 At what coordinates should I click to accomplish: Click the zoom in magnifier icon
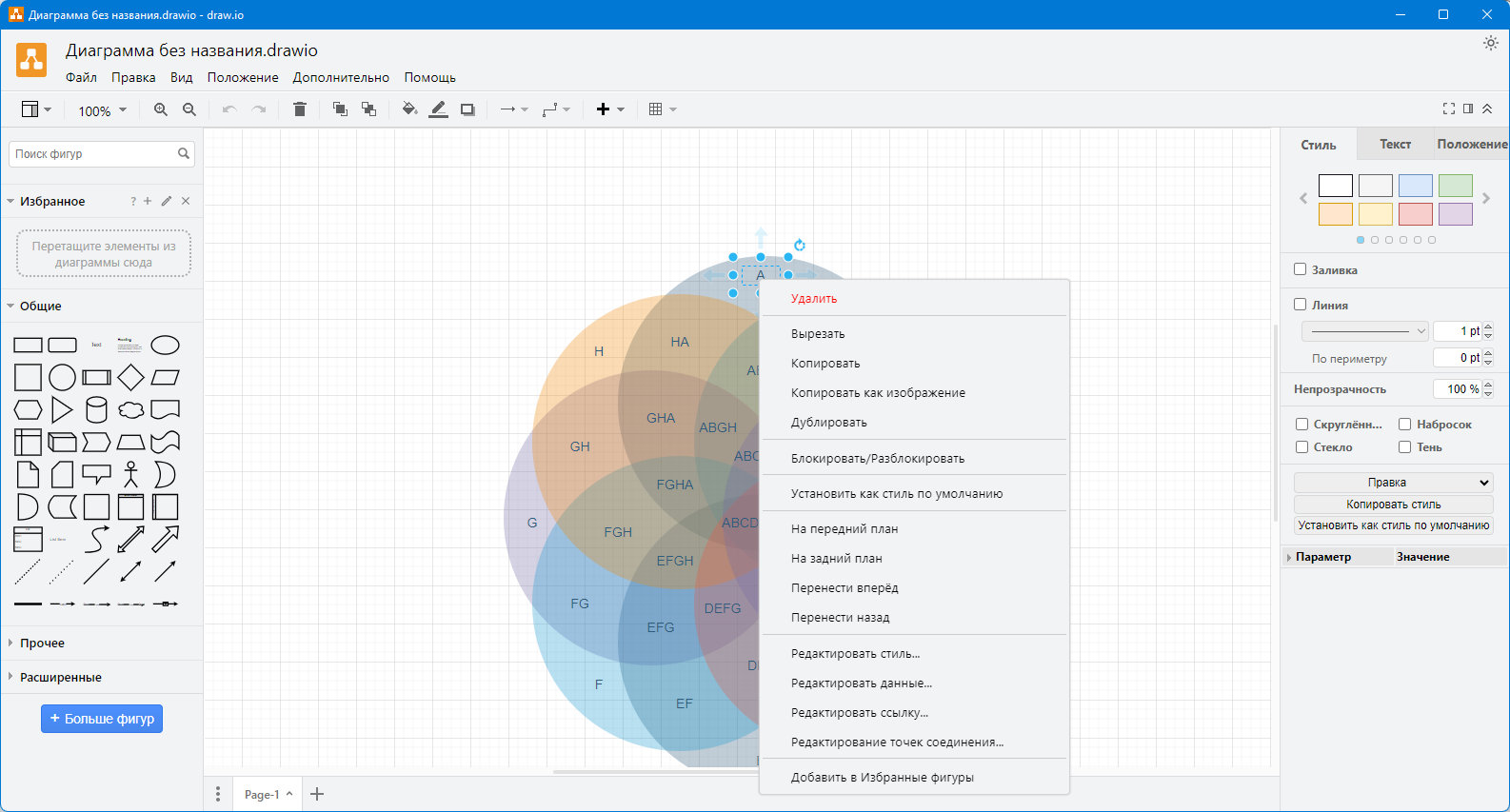(161, 109)
